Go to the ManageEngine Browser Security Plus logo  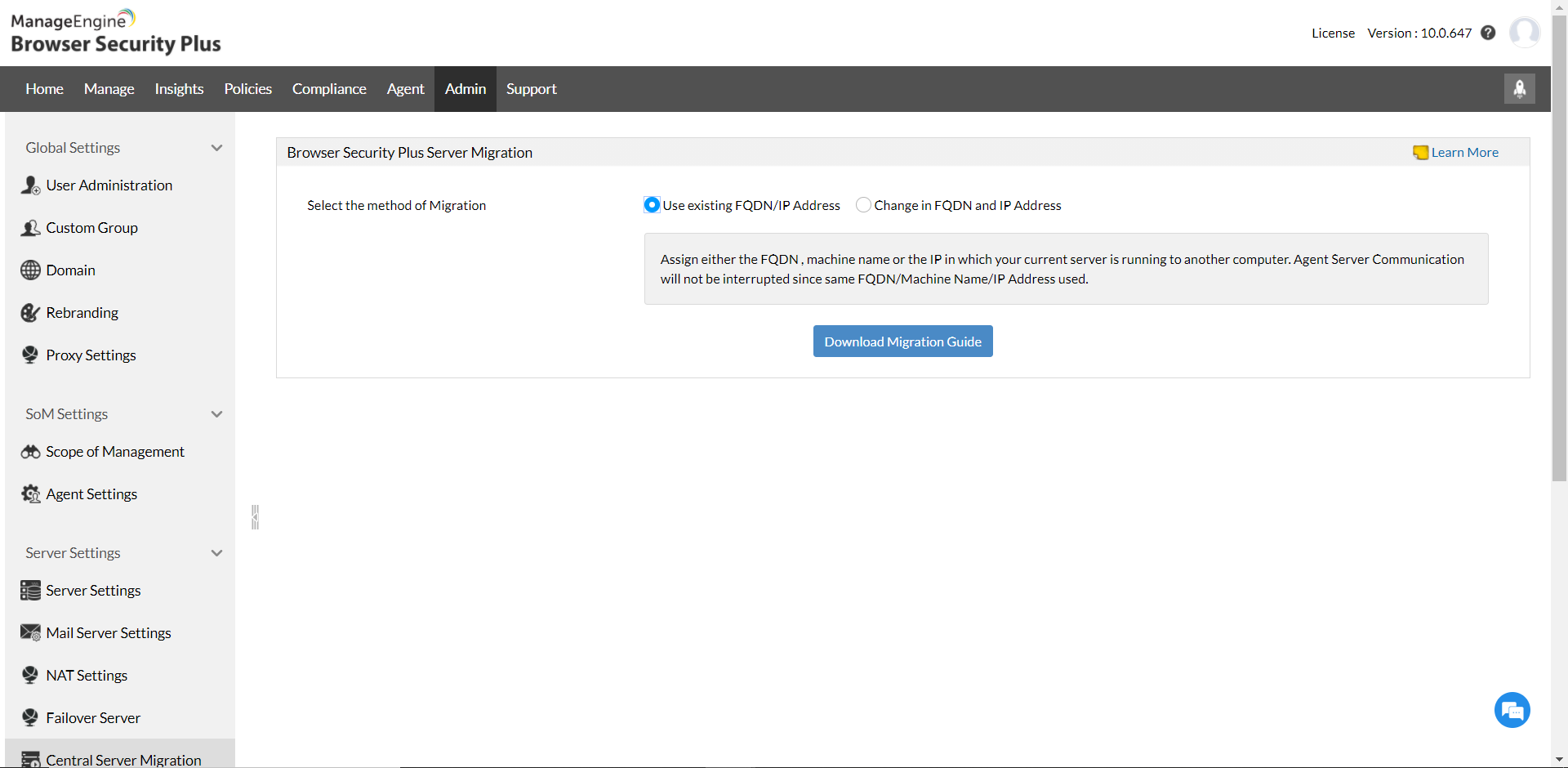coord(115,32)
